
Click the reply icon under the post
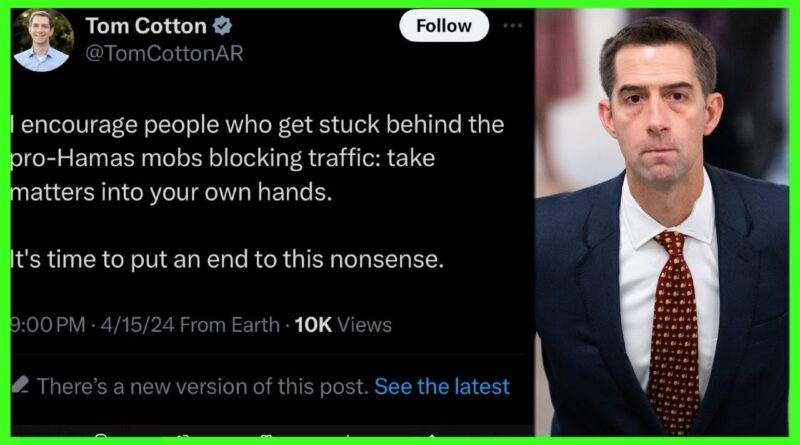tap(101, 435)
